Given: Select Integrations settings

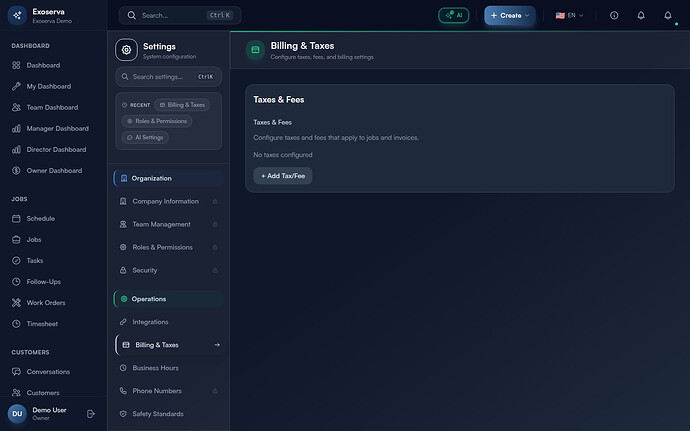Looking at the screenshot, I should [x=169, y=322].
